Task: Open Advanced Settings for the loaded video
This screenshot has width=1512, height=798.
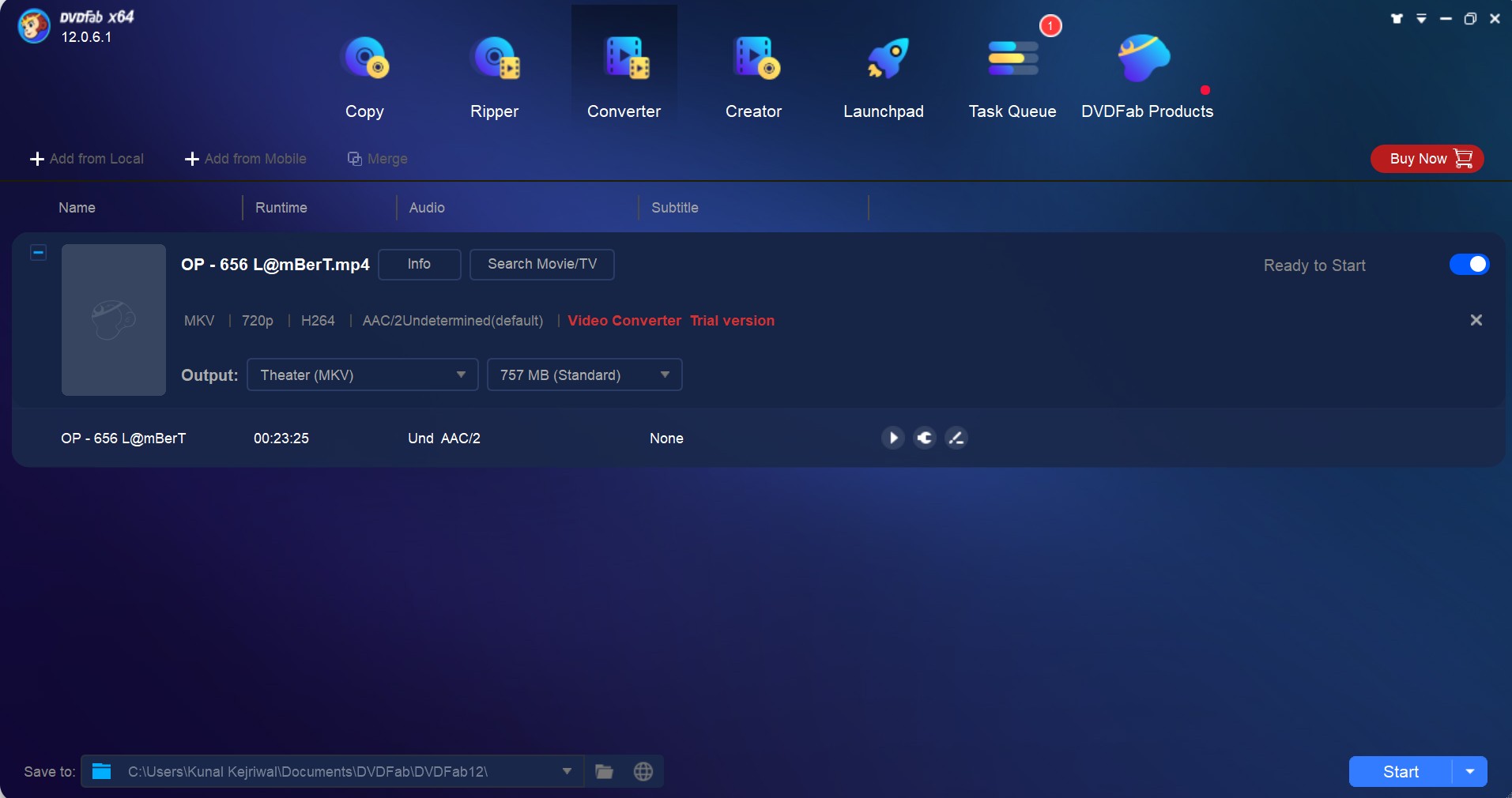Action: tap(924, 438)
